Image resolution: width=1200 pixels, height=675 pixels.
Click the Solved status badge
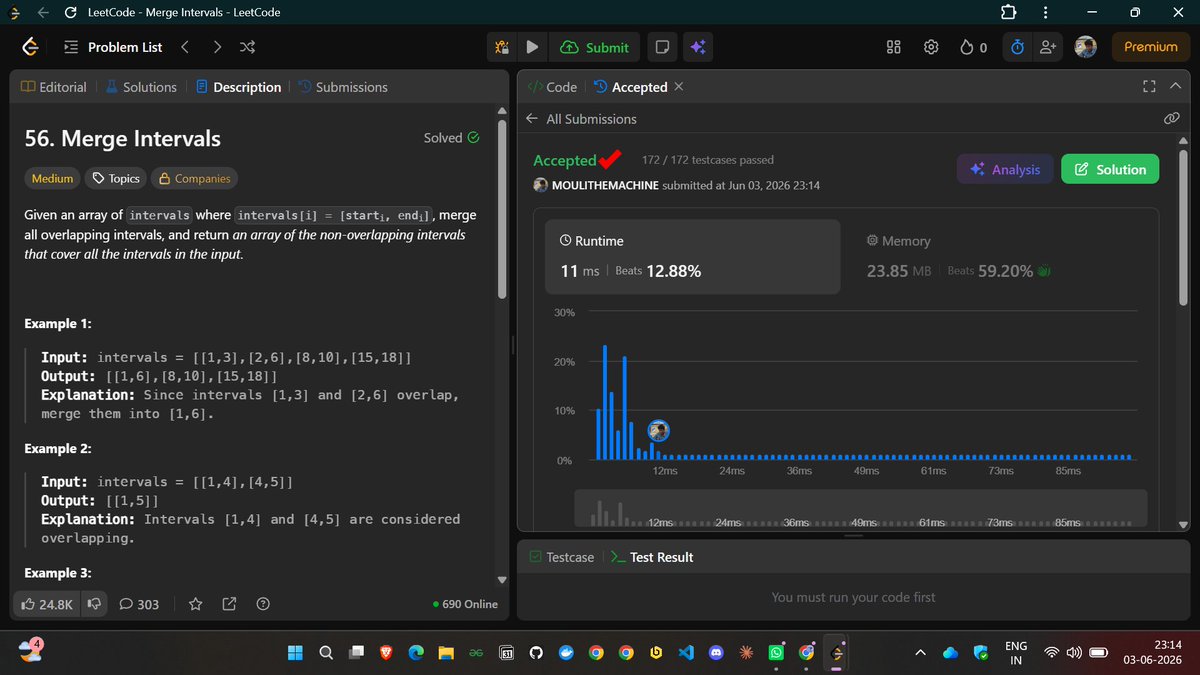coord(451,138)
